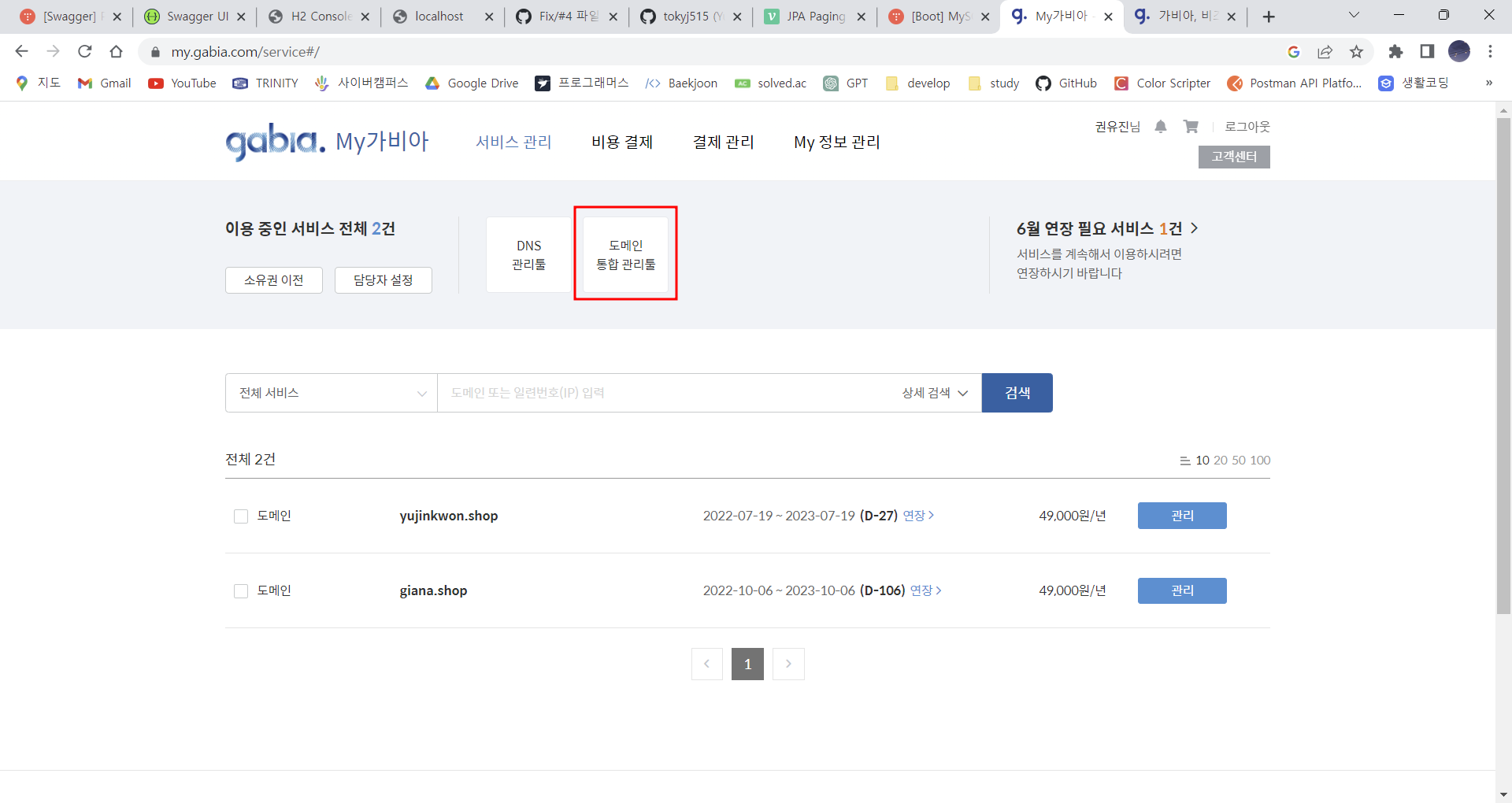Open the DNS 관리툴 button
Viewport: 1512px width, 803px height.
point(529,255)
